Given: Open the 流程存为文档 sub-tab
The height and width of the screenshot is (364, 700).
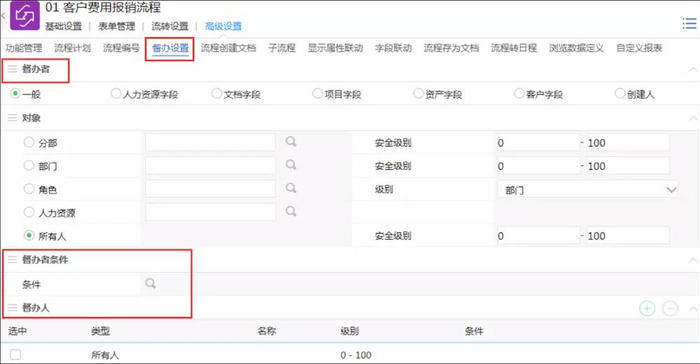Looking at the screenshot, I should click(x=451, y=48).
